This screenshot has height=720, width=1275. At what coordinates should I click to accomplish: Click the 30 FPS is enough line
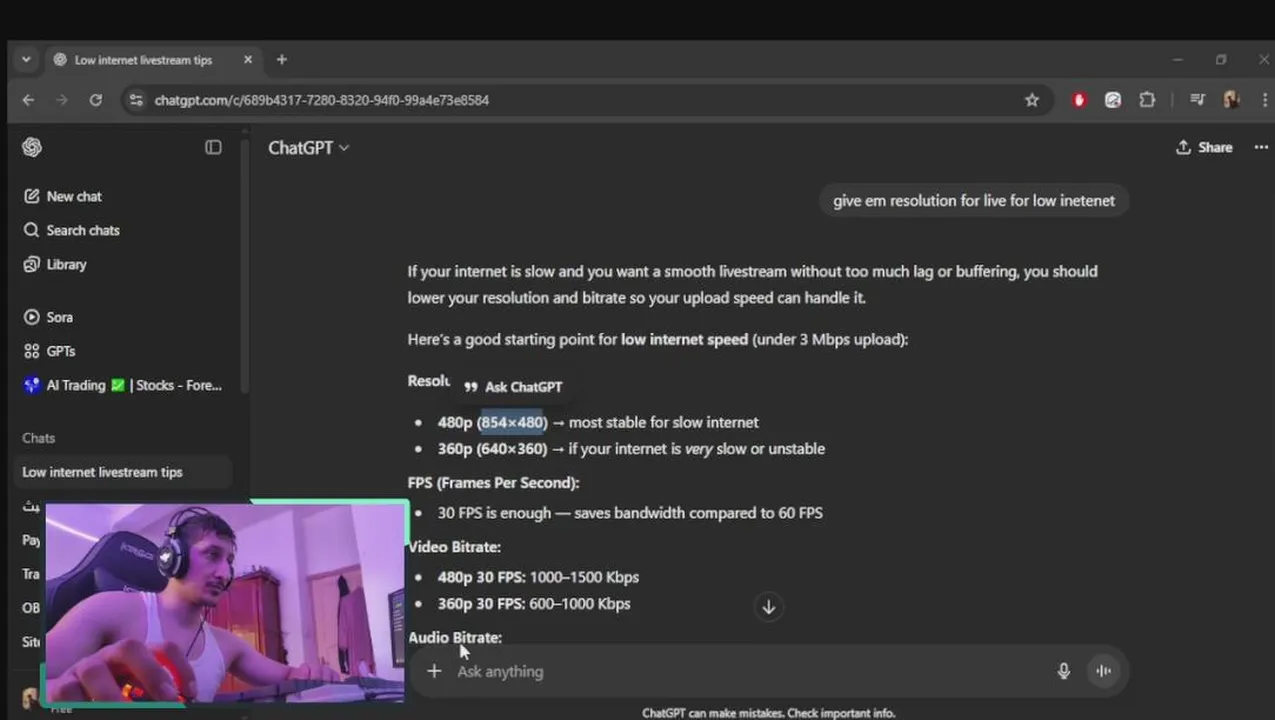tap(630, 513)
